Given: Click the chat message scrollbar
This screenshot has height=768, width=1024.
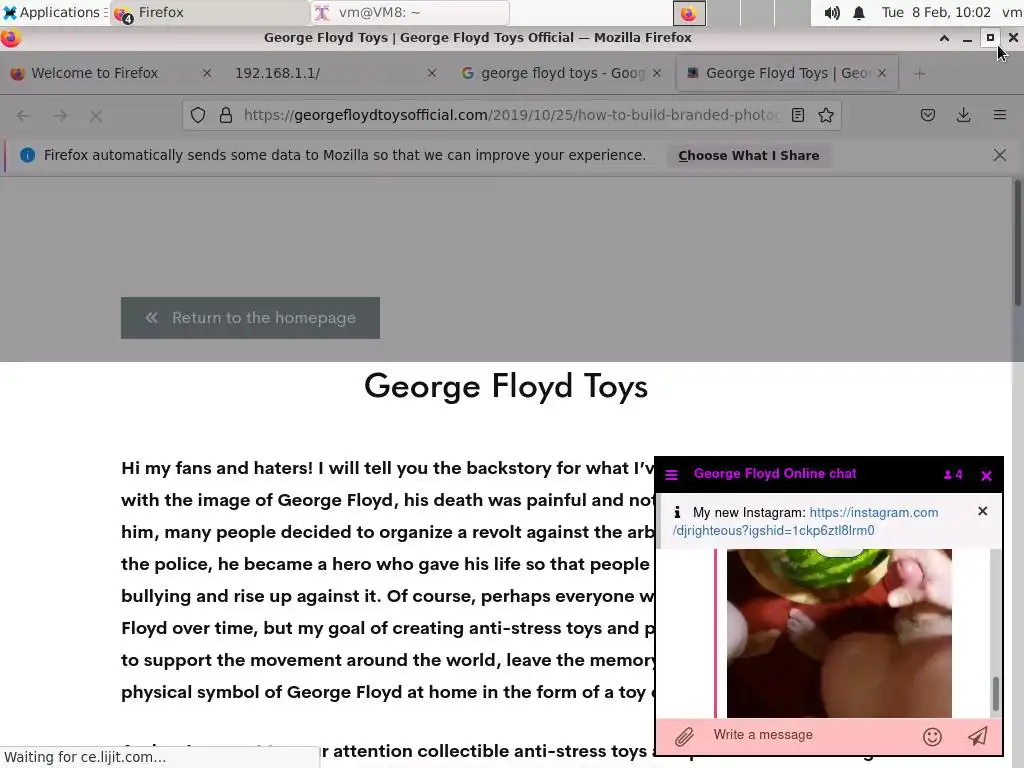Looking at the screenshot, I should 996,693.
